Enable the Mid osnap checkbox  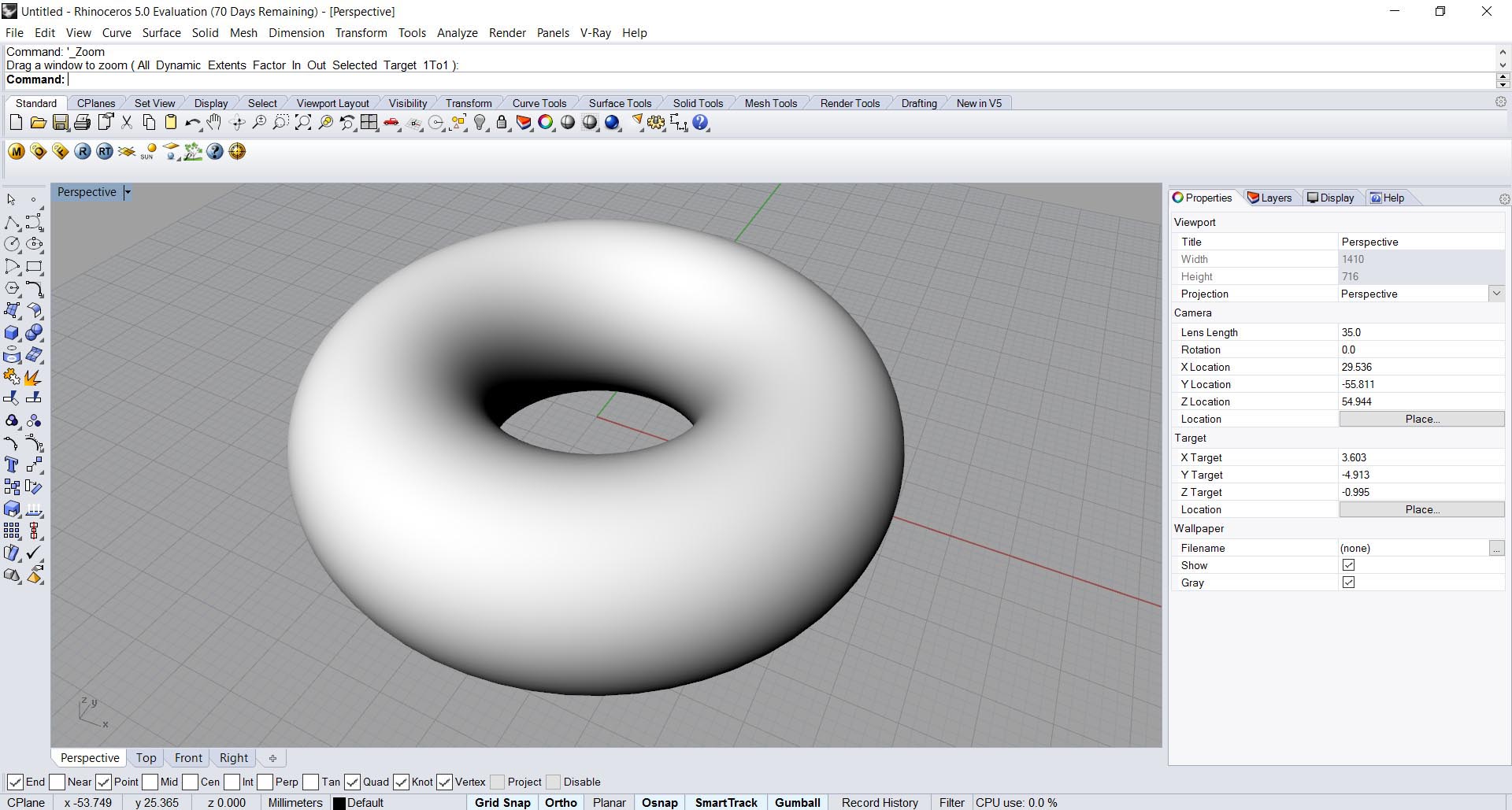point(150,782)
